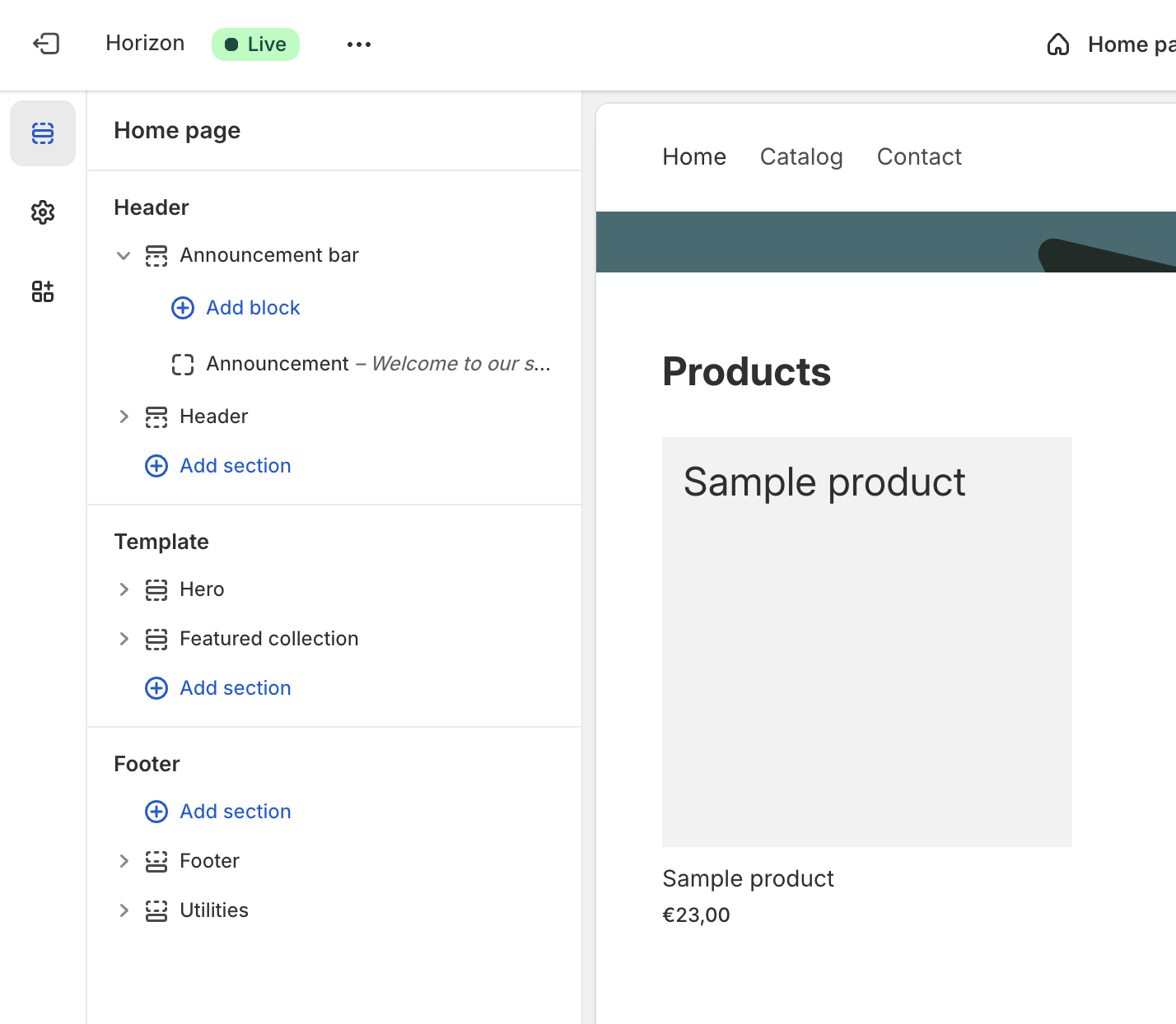This screenshot has width=1176, height=1024.
Task: Click the Live status badge
Action: pyautogui.click(x=255, y=44)
